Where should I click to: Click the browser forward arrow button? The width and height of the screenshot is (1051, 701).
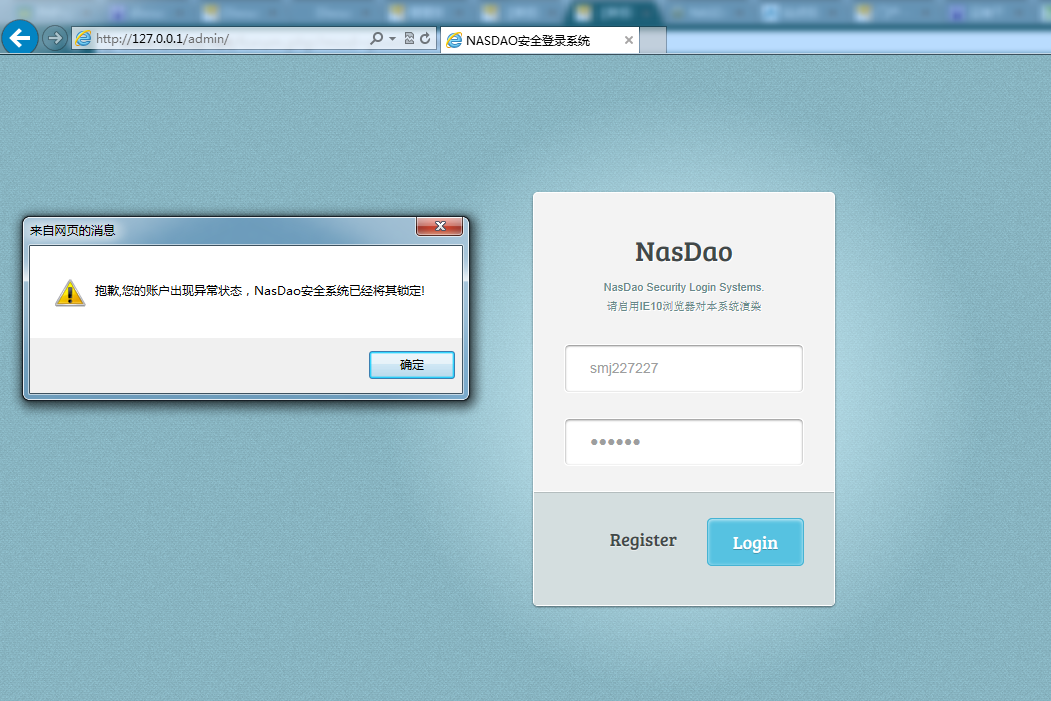[x=55, y=38]
